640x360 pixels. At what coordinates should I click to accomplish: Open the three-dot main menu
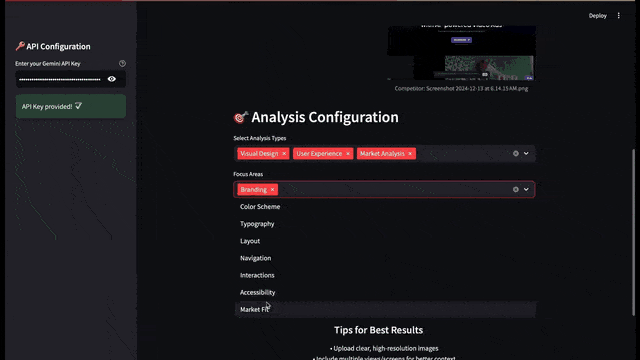[618, 16]
